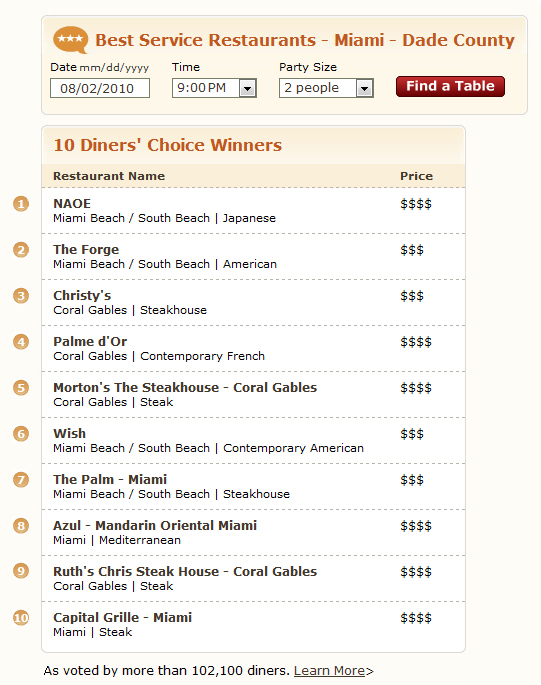Click the orange star speech-bubble icon
541x685 pixels.
pos(70,40)
